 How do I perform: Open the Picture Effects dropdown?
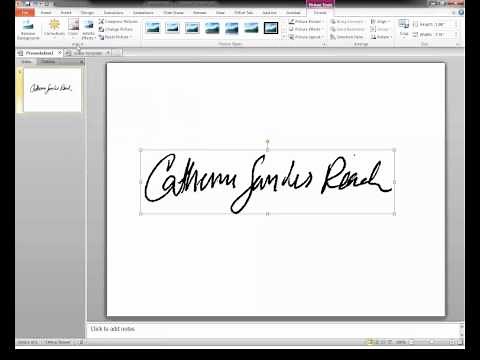coord(306,29)
